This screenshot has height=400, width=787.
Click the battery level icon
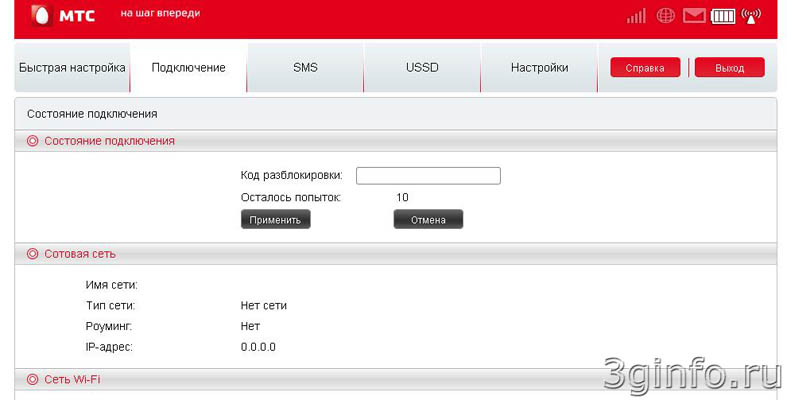click(722, 16)
